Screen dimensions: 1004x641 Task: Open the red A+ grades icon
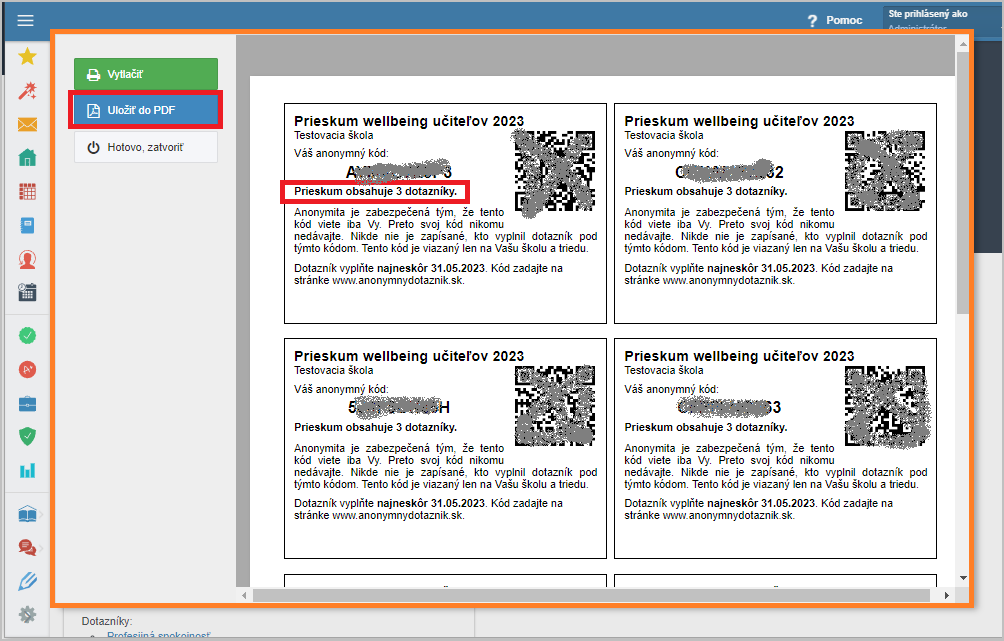pos(27,369)
